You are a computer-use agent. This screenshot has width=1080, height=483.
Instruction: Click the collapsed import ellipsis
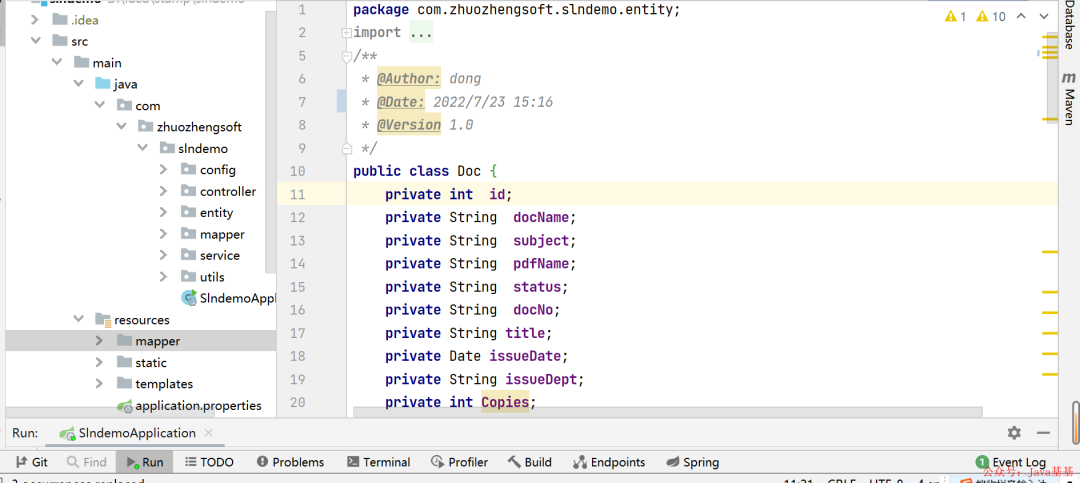pyautogui.click(x=421, y=32)
